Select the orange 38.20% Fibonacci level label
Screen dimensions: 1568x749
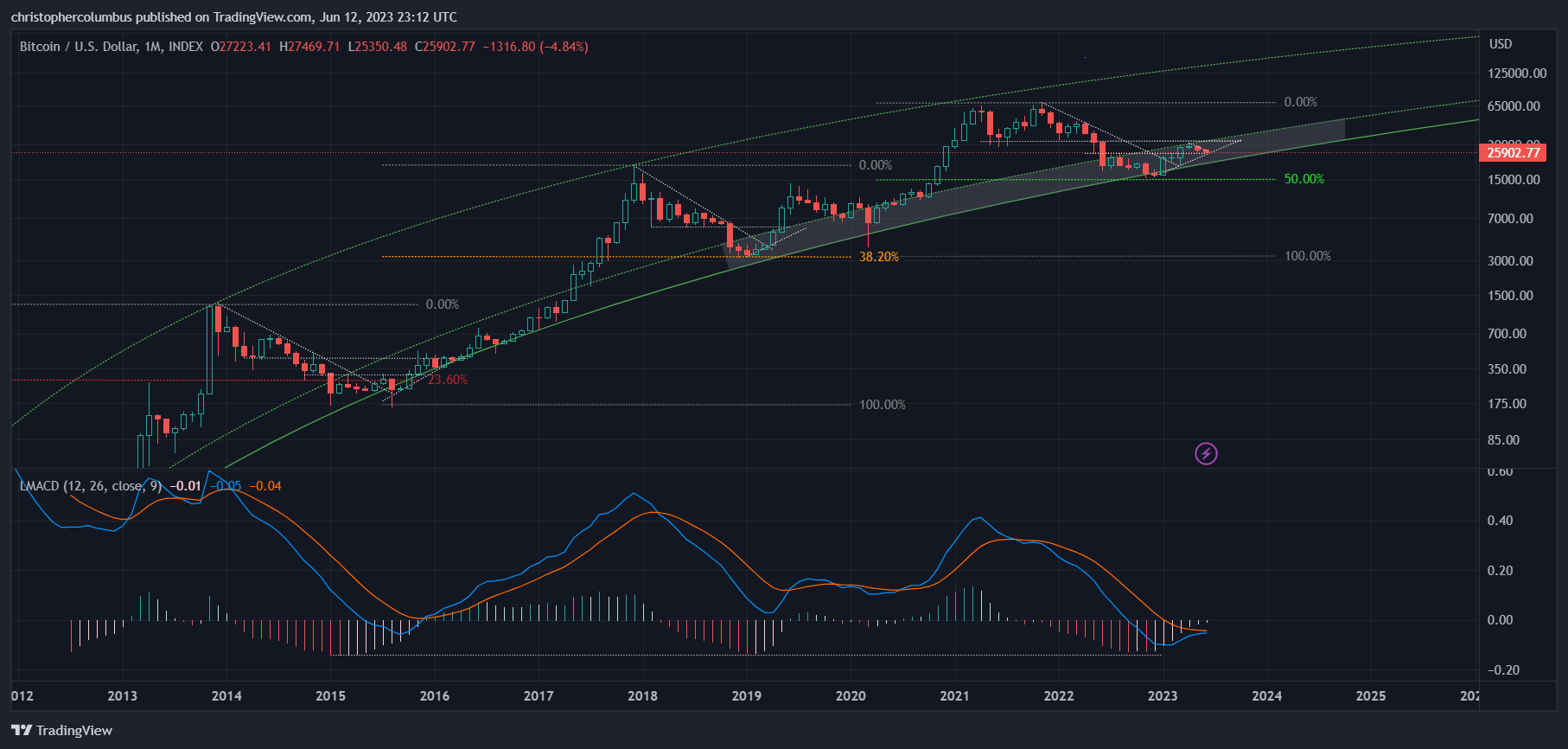pyautogui.click(x=878, y=257)
